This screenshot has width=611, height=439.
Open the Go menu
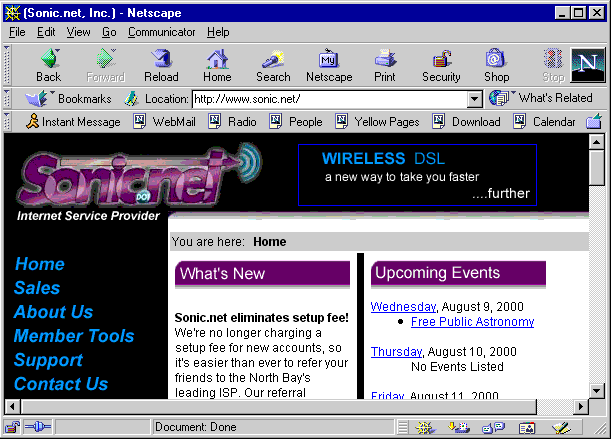(x=109, y=32)
